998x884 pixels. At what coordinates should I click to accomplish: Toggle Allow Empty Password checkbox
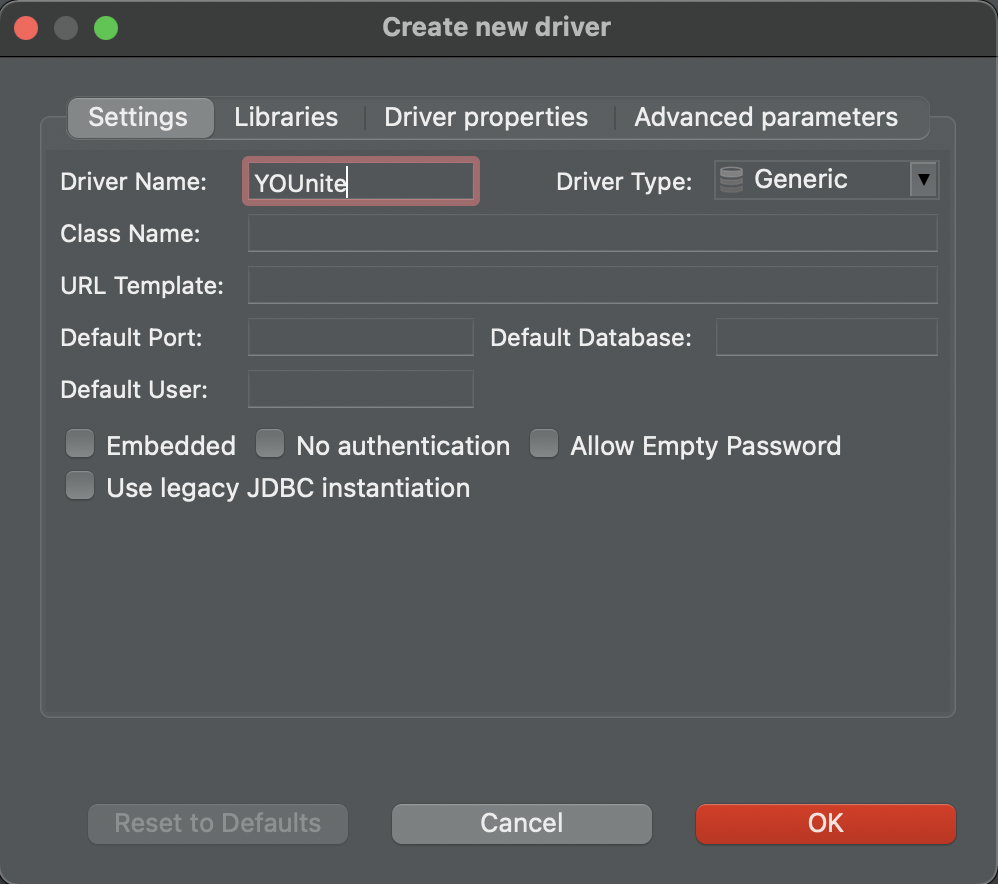tap(544, 444)
